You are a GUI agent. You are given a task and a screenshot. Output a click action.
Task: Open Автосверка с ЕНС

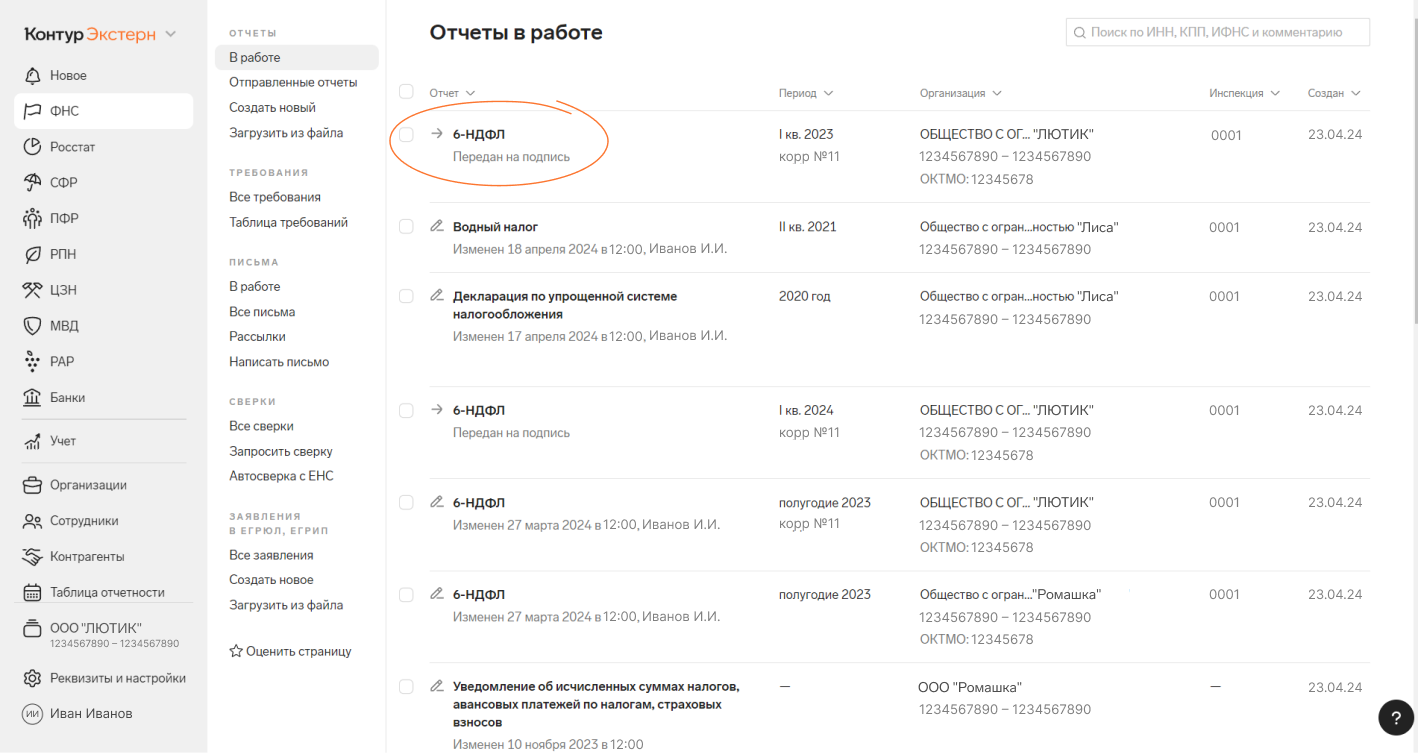pos(281,476)
